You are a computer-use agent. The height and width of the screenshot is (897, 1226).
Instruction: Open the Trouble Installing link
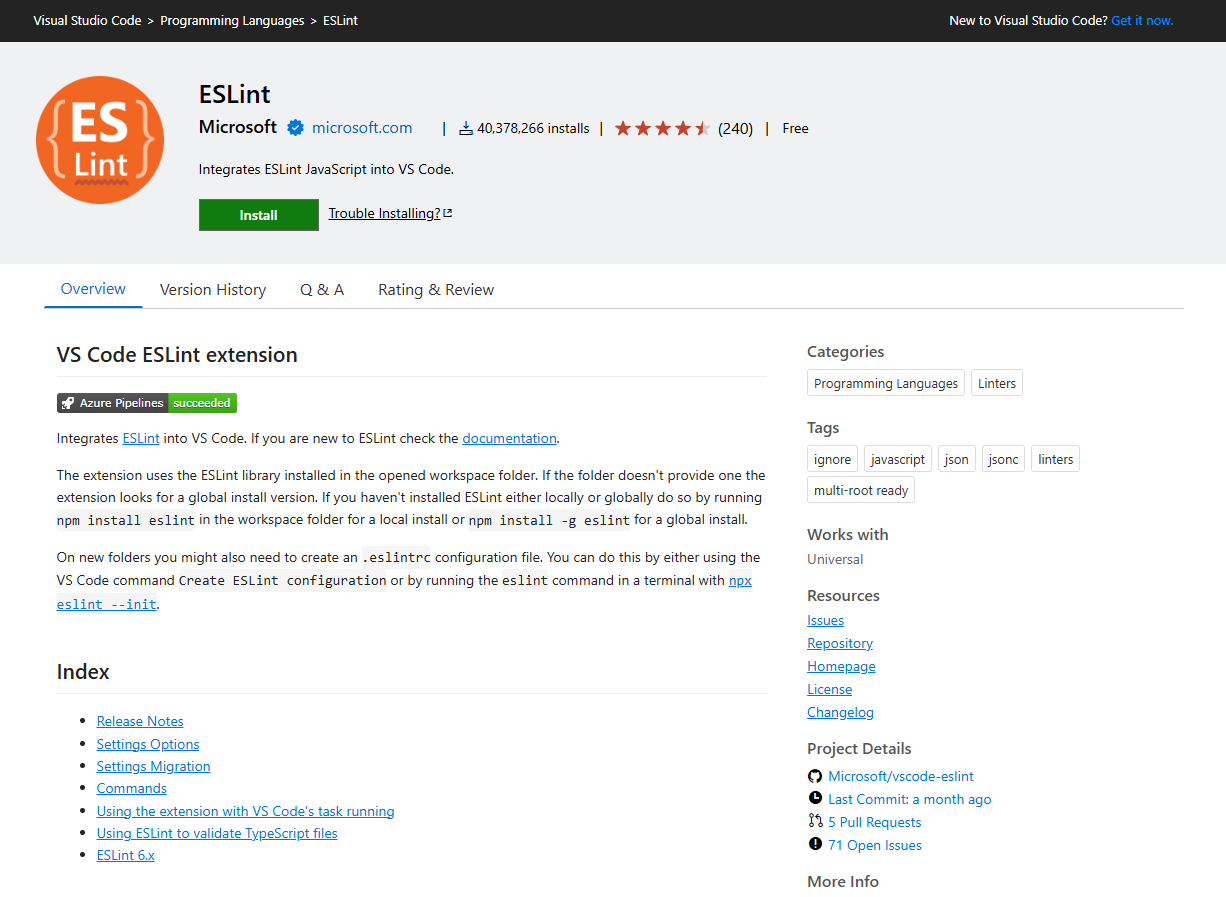pyautogui.click(x=385, y=213)
